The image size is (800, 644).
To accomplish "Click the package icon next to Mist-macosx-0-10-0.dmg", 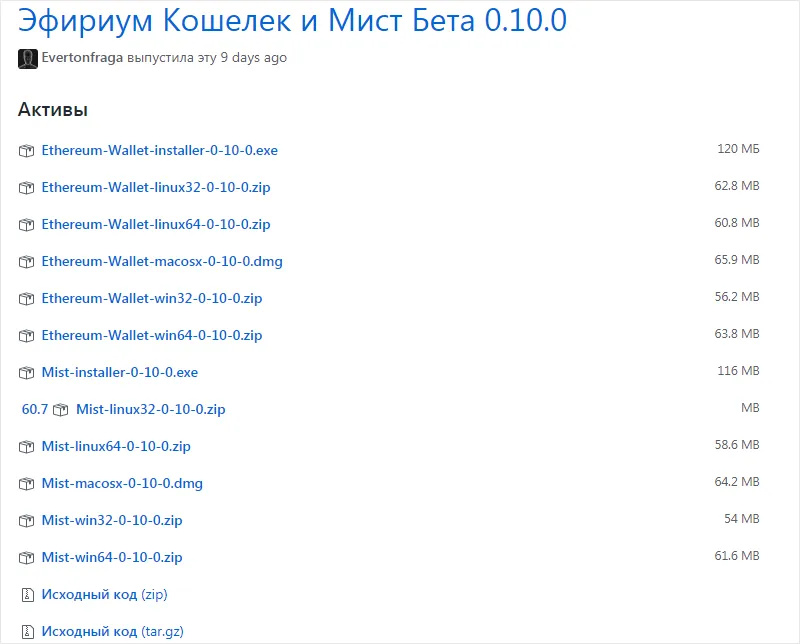I will click(x=26, y=482).
